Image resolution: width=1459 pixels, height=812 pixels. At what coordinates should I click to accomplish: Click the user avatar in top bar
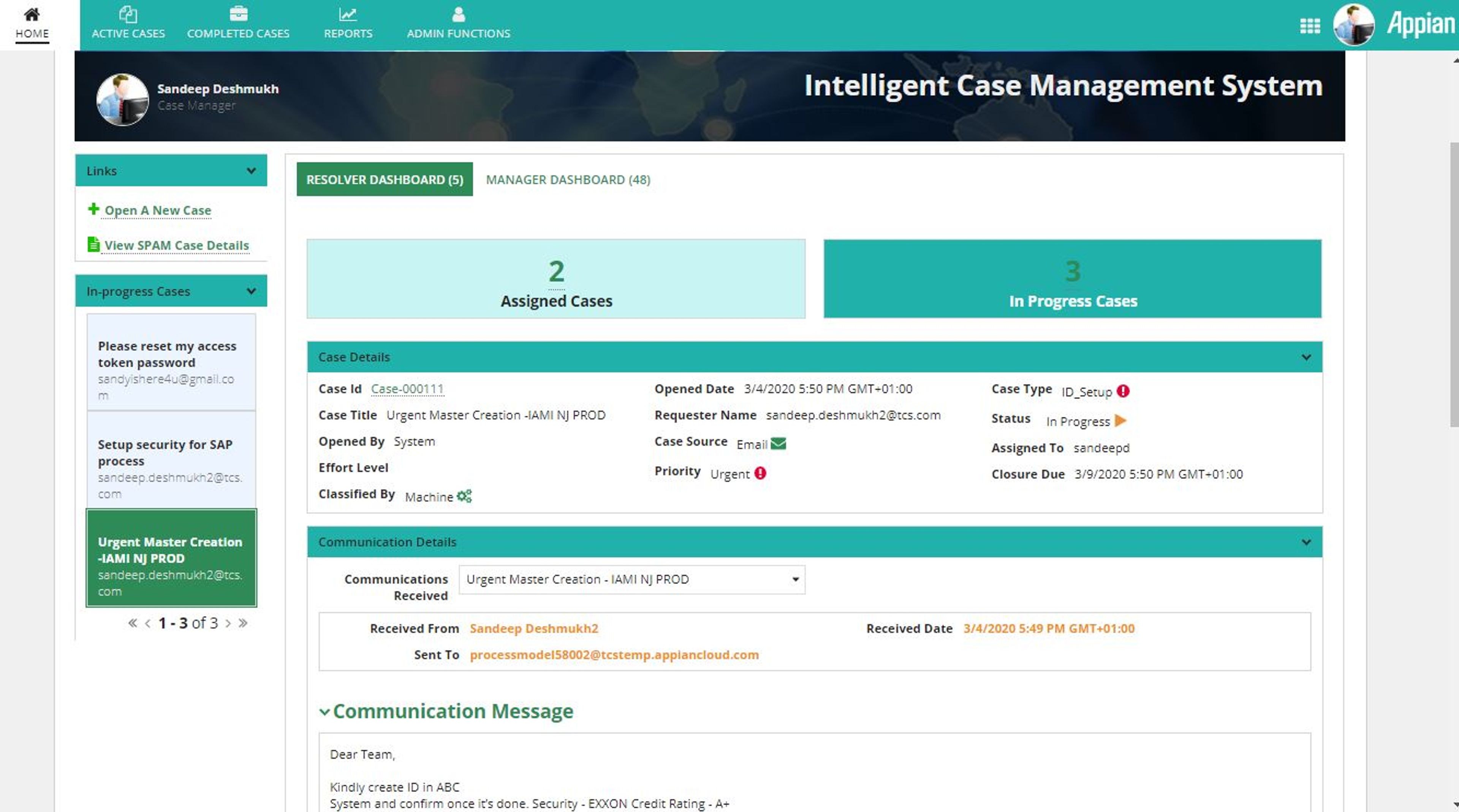pyautogui.click(x=1353, y=24)
